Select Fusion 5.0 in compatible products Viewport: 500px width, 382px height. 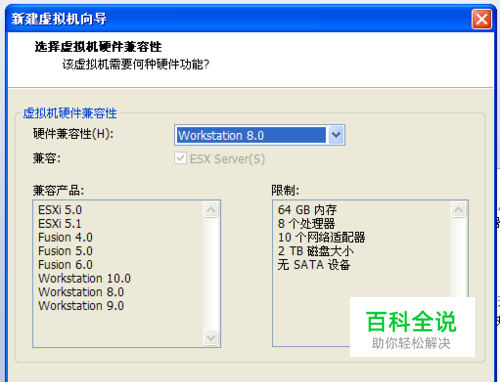coord(65,251)
